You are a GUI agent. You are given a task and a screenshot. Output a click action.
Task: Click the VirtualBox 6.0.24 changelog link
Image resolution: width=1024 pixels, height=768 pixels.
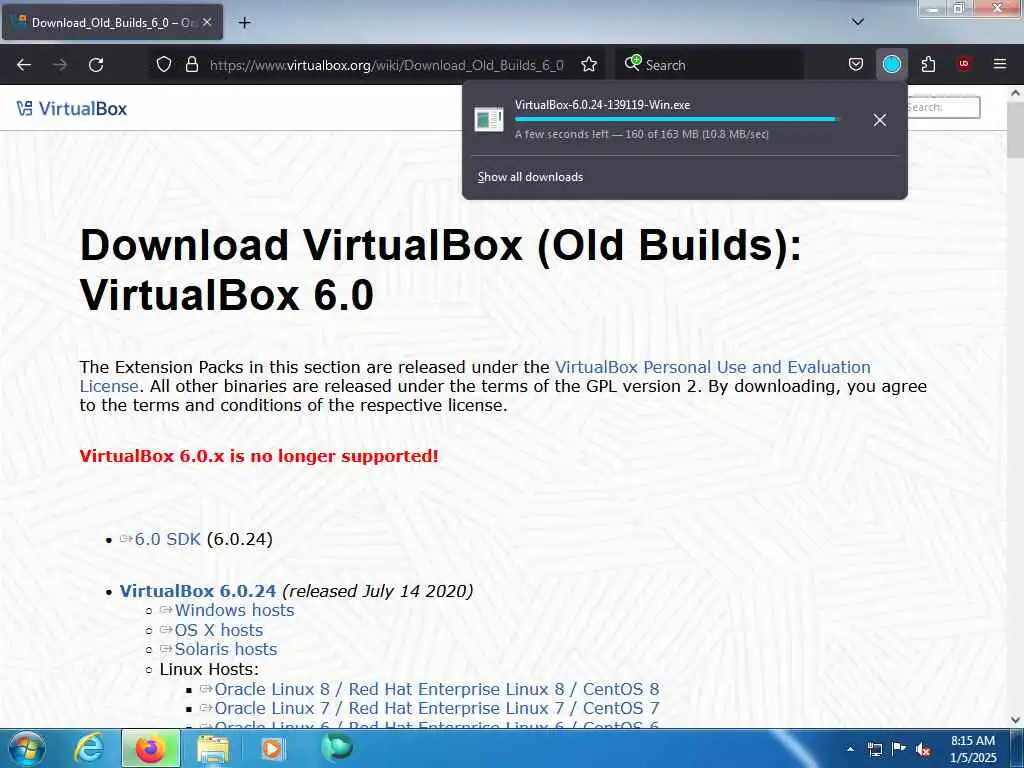[x=198, y=591]
